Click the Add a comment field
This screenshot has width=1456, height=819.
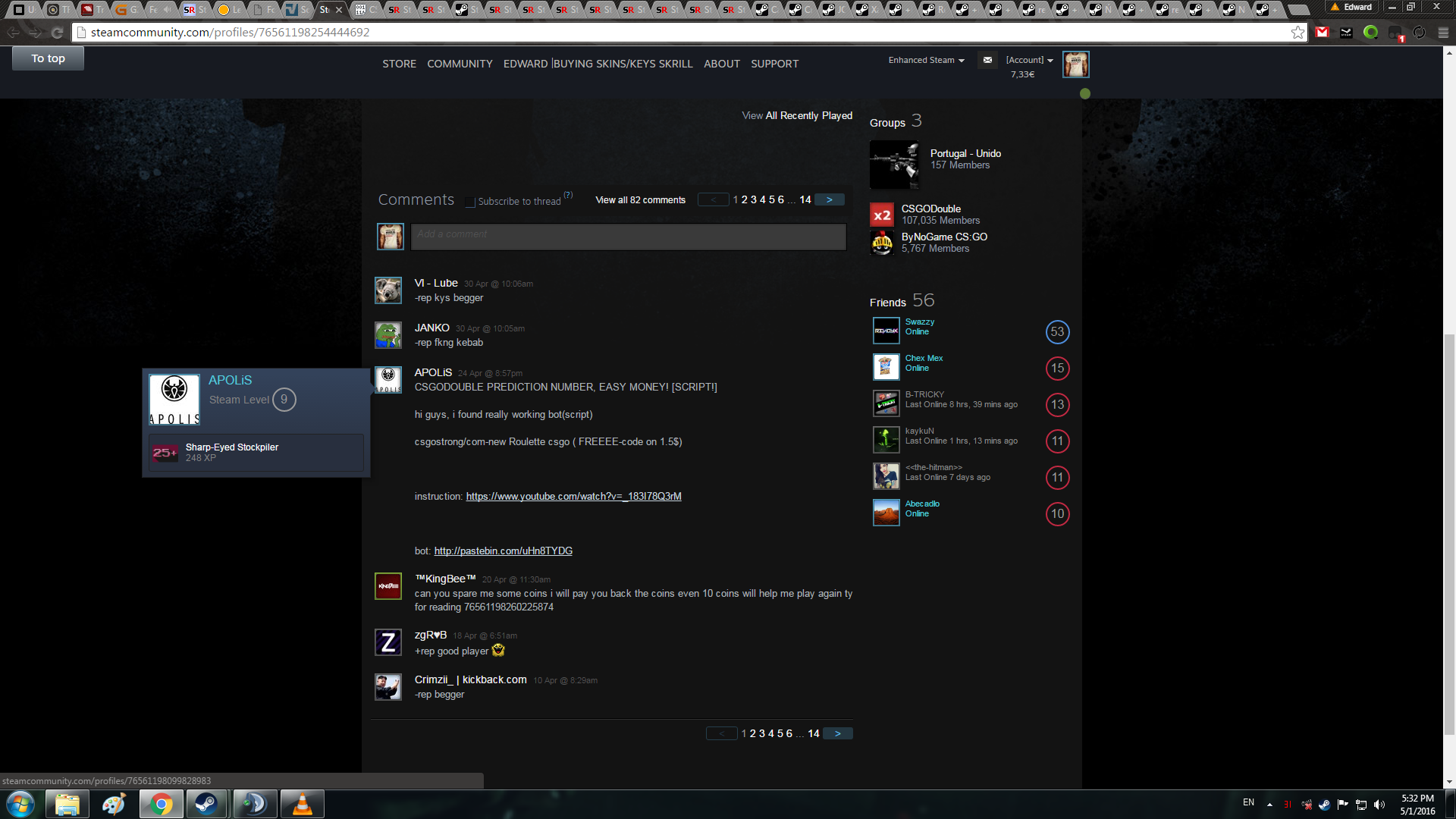tap(628, 237)
